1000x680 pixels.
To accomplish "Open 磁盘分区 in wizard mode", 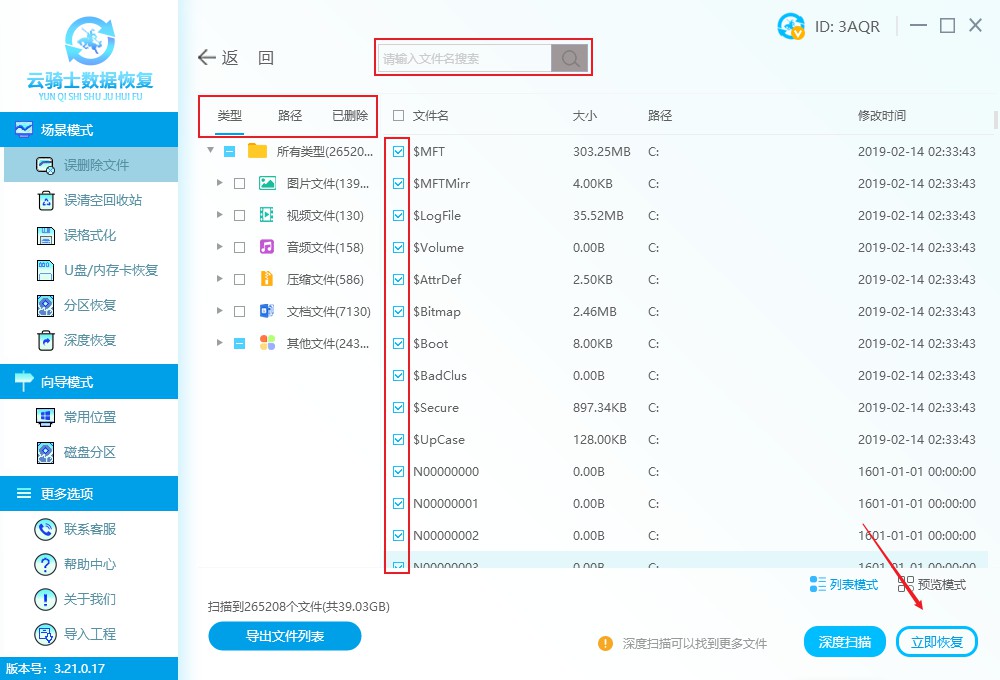I will tap(44, 453).
